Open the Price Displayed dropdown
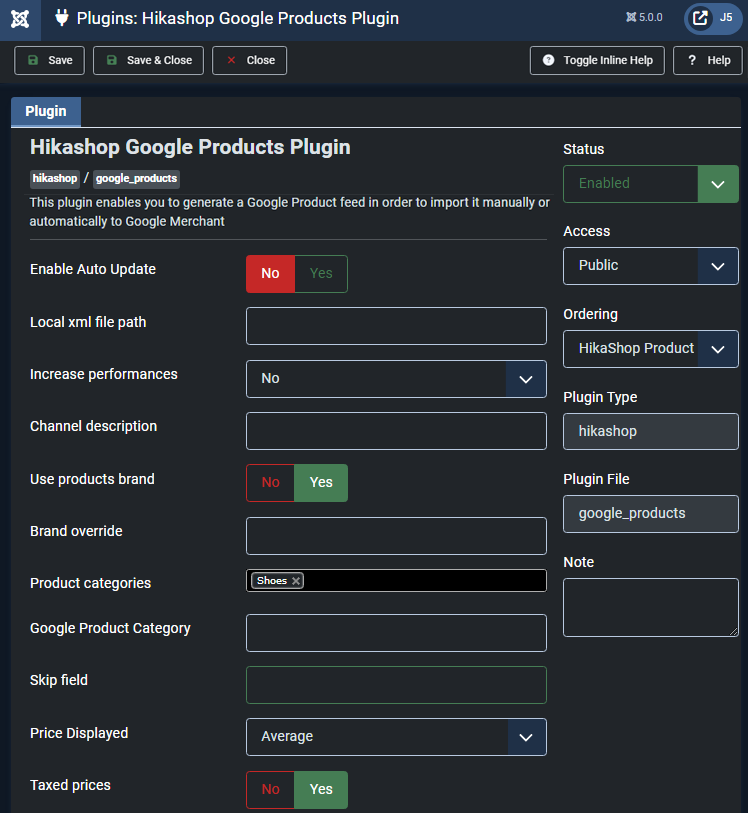This screenshot has width=748, height=813. (x=397, y=737)
